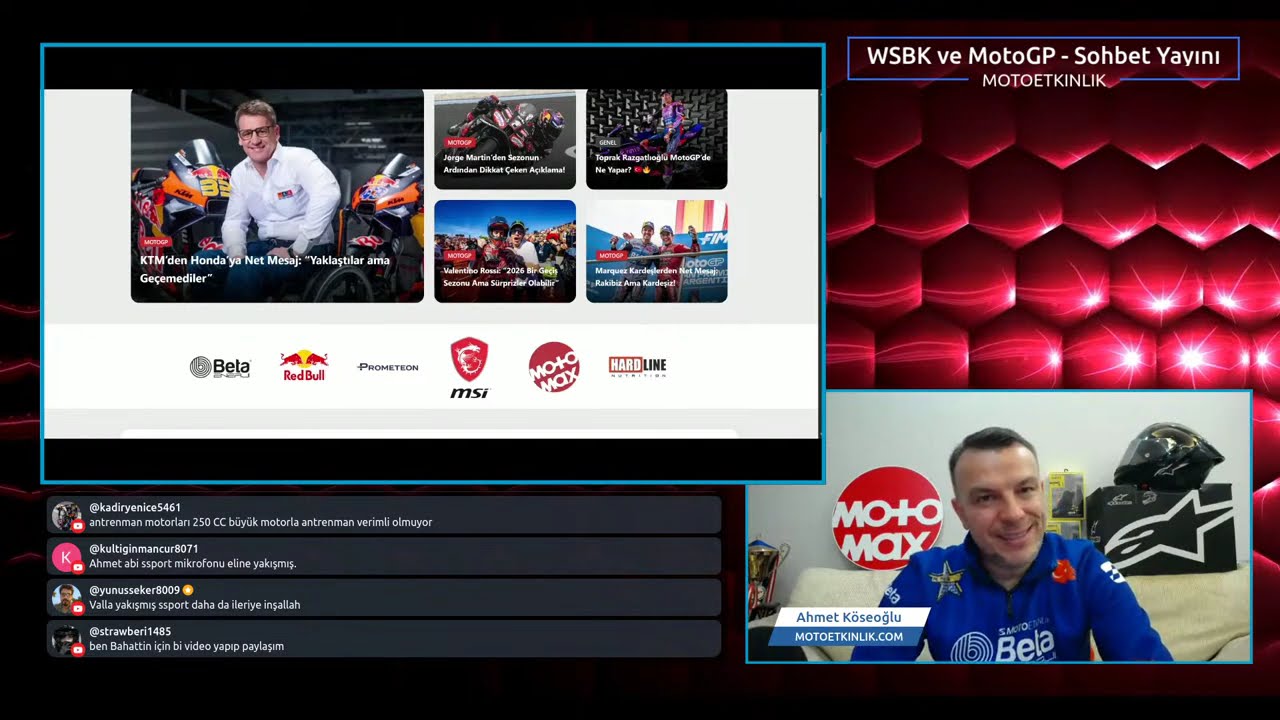
Task: Select the @kadiryenice5461 username
Action: (x=135, y=508)
